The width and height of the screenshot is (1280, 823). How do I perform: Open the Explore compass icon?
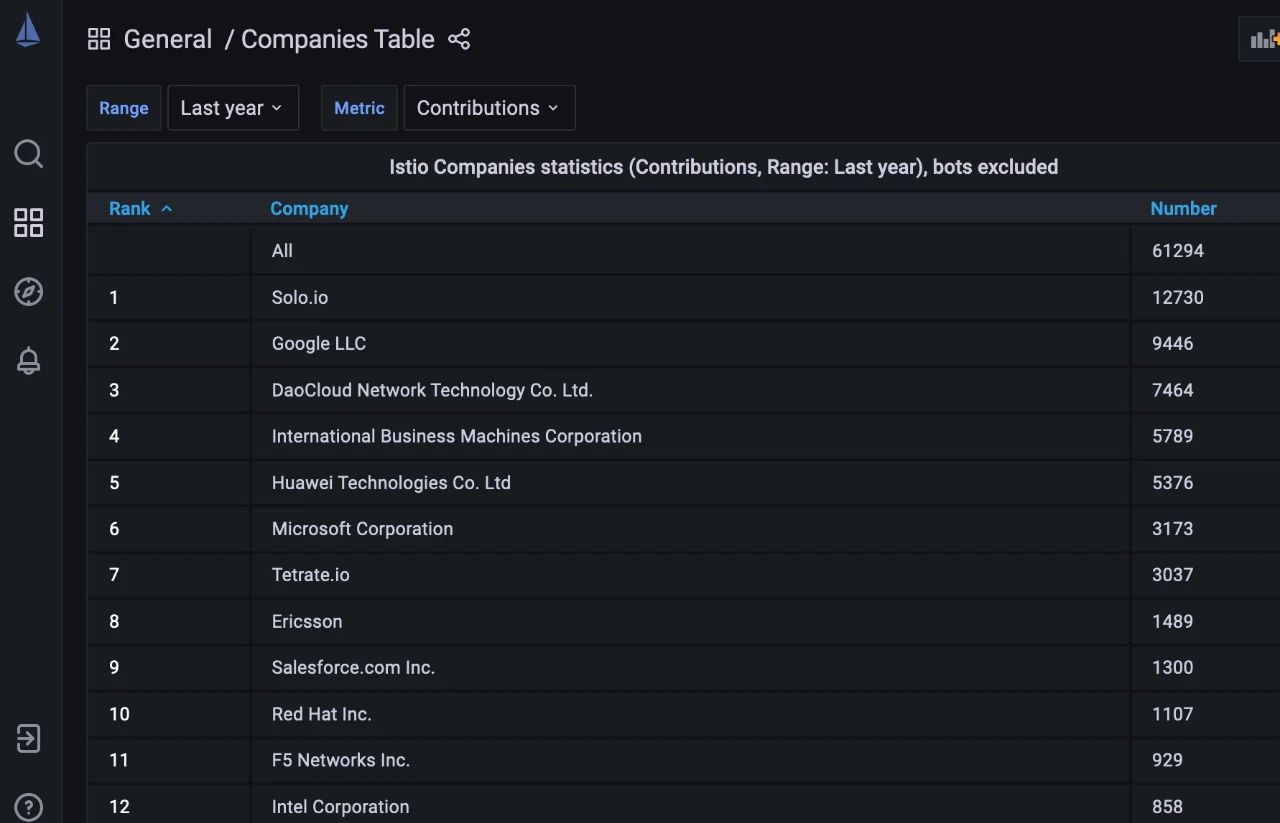[x=28, y=292]
